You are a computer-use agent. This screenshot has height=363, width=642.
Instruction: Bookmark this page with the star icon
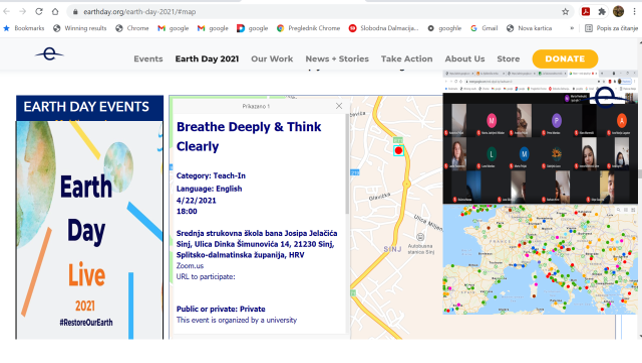565,11
